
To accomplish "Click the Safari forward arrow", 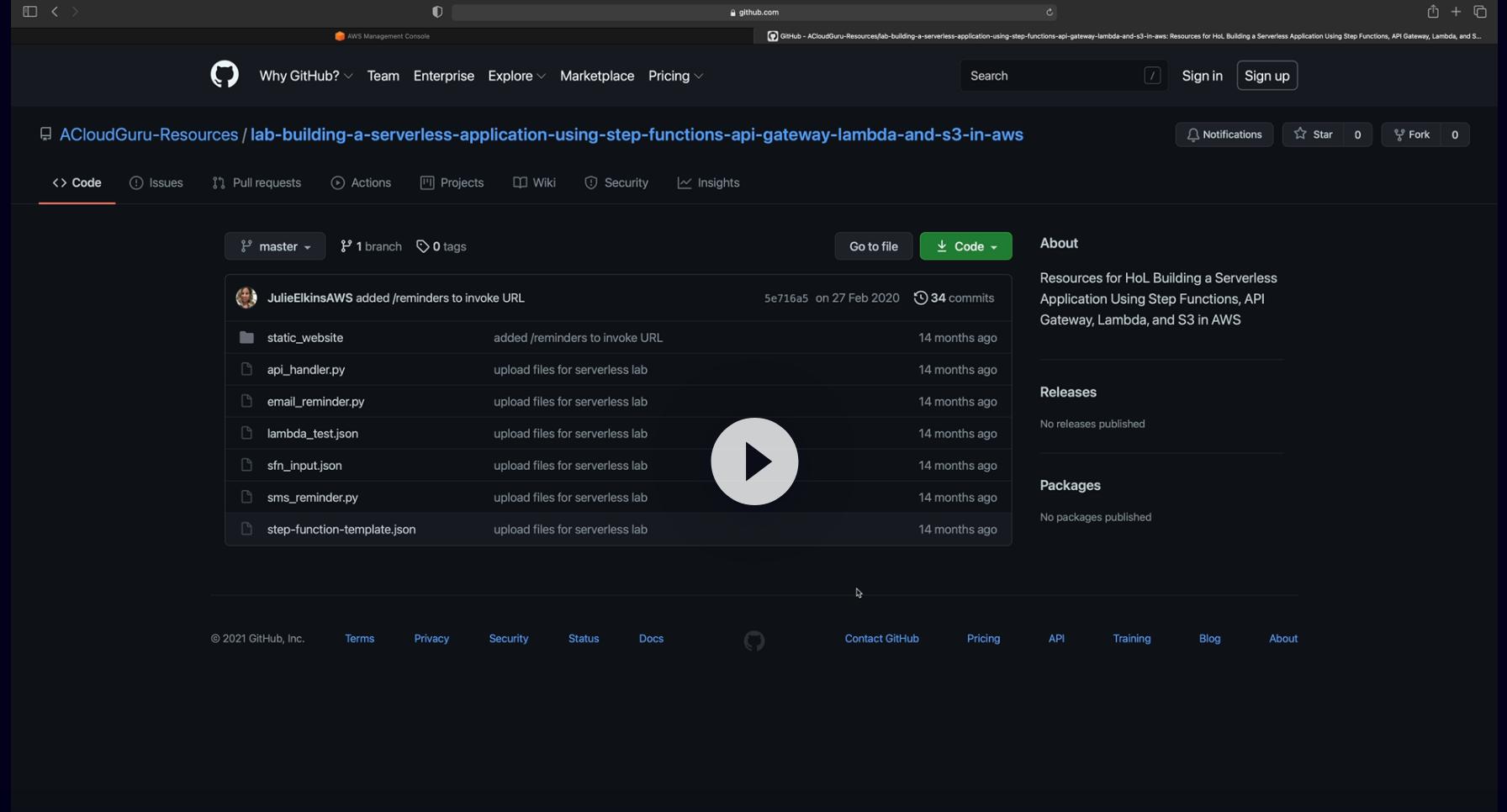I will pos(75,12).
